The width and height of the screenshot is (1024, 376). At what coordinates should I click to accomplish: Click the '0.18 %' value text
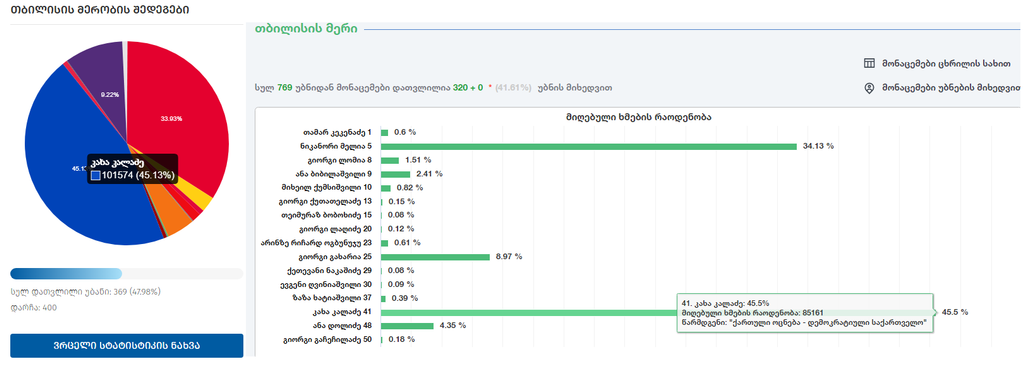tap(401, 339)
